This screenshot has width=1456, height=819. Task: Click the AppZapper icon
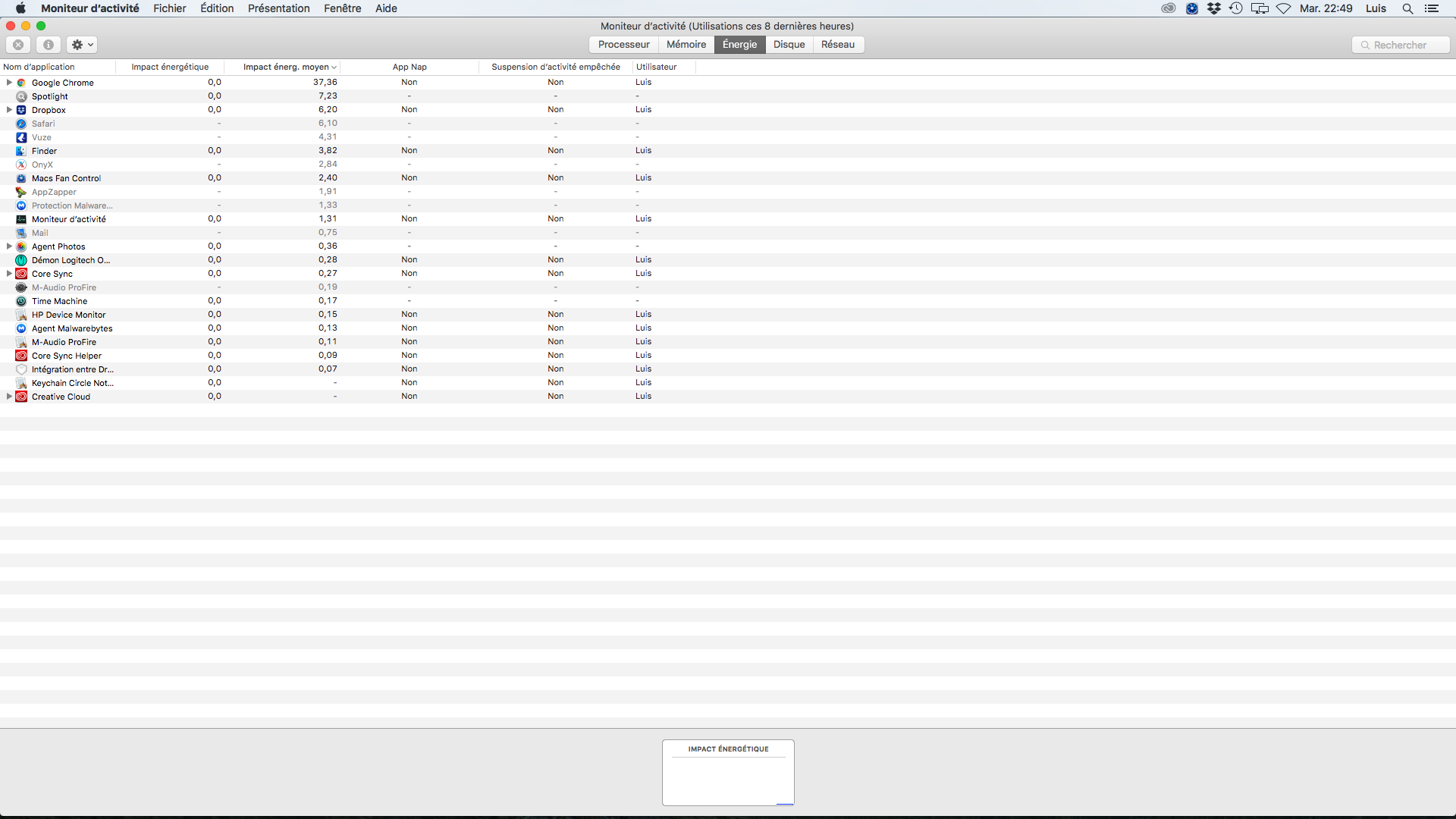(21, 192)
